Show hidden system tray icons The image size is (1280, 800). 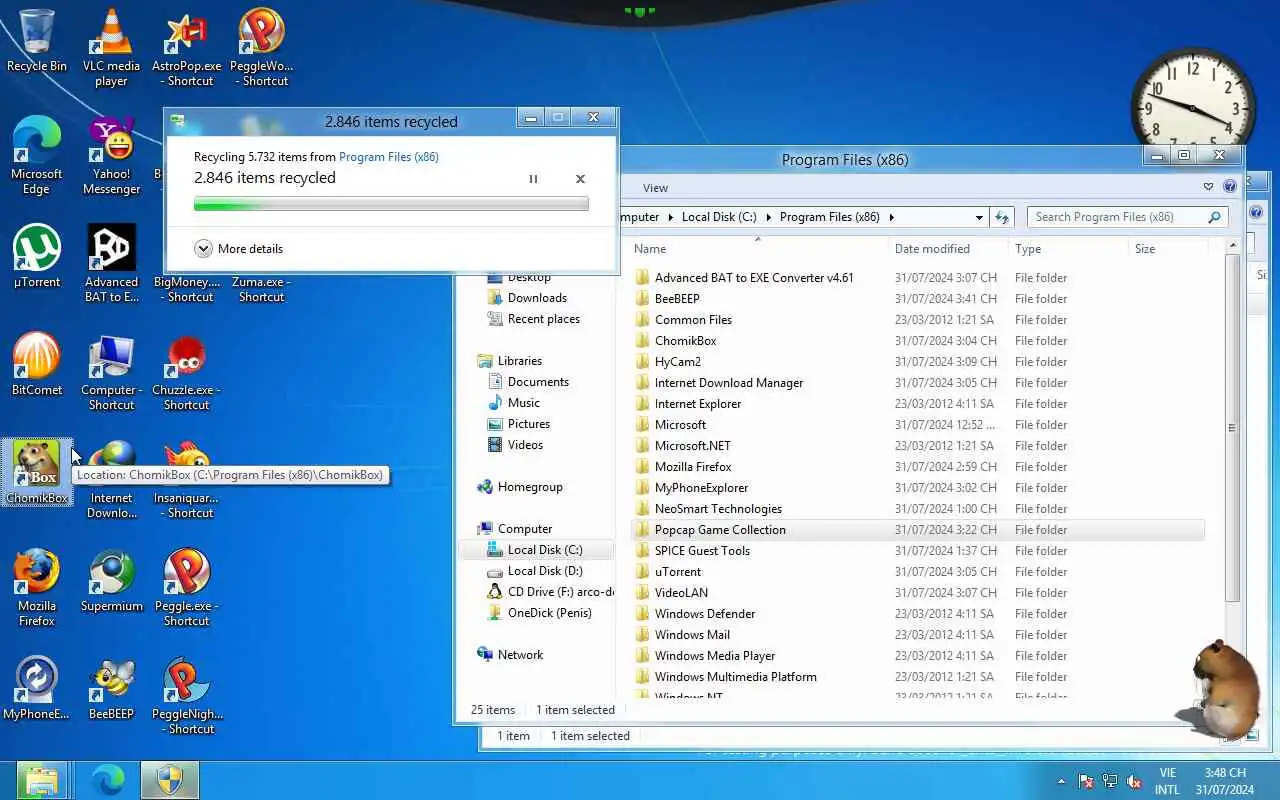(x=1061, y=781)
